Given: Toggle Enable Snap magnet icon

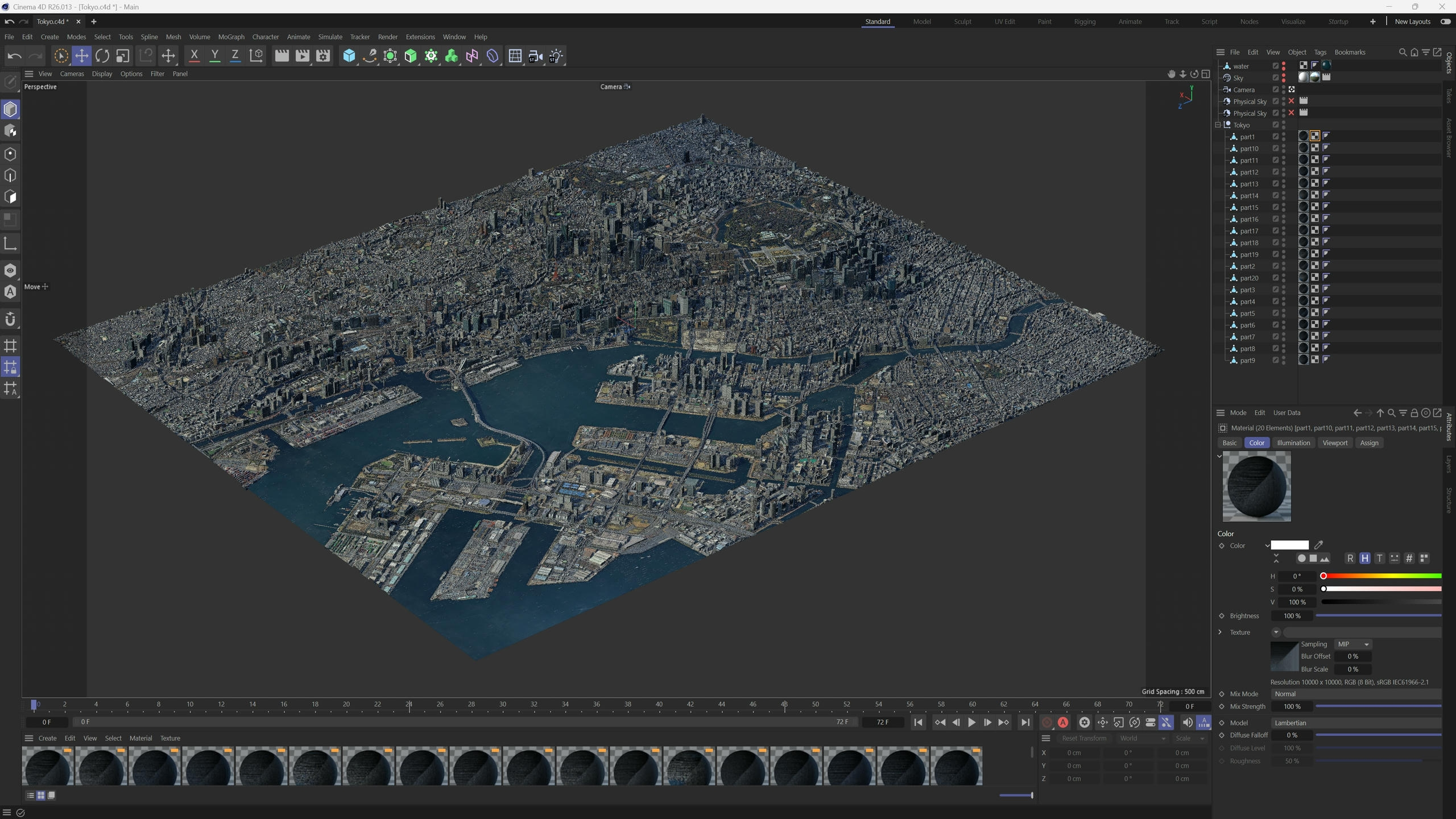Looking at the screenshot, I should coord(10,319).
